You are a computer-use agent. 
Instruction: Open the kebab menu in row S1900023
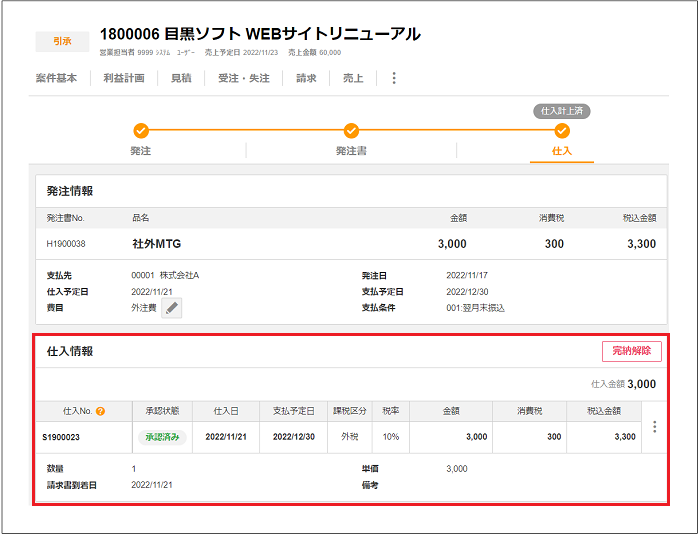tap(655, 427)
